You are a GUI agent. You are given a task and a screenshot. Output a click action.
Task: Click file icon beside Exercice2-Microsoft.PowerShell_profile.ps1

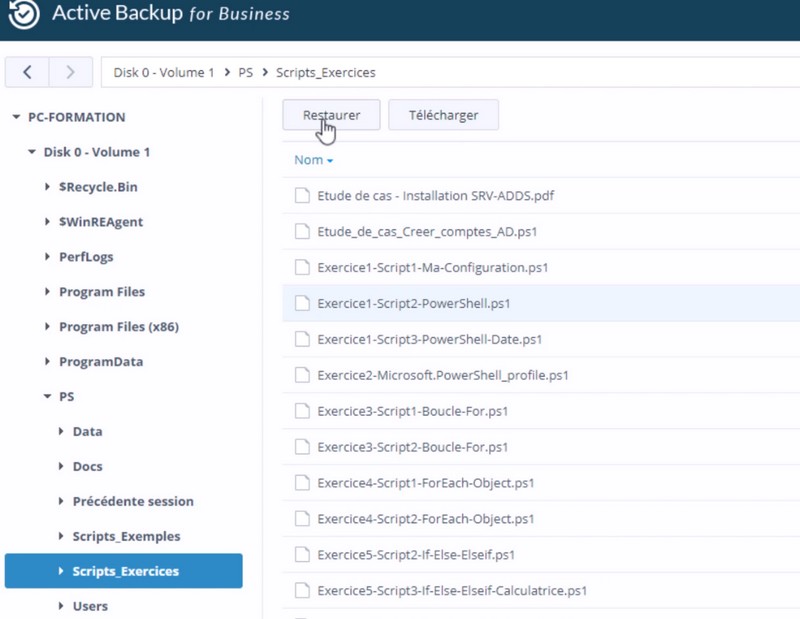(x=302, y=375)
